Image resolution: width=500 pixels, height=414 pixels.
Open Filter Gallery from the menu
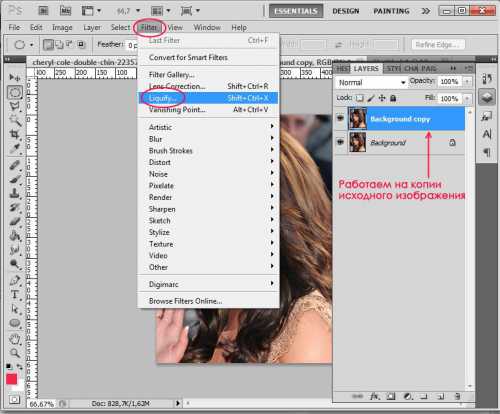click(x=209, y=75)
